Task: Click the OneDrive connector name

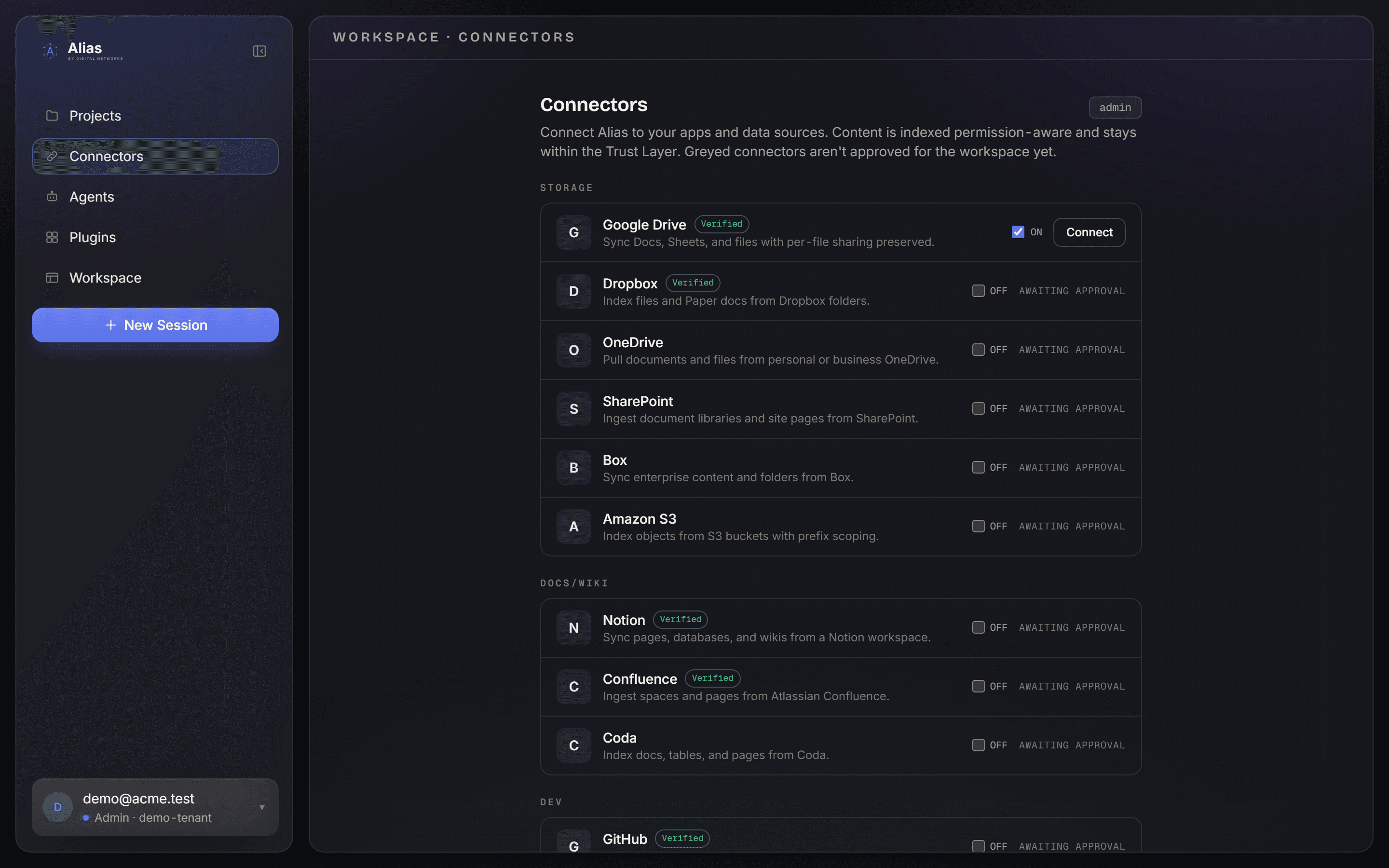Action: pyautogui.click(x=632, y=343)
